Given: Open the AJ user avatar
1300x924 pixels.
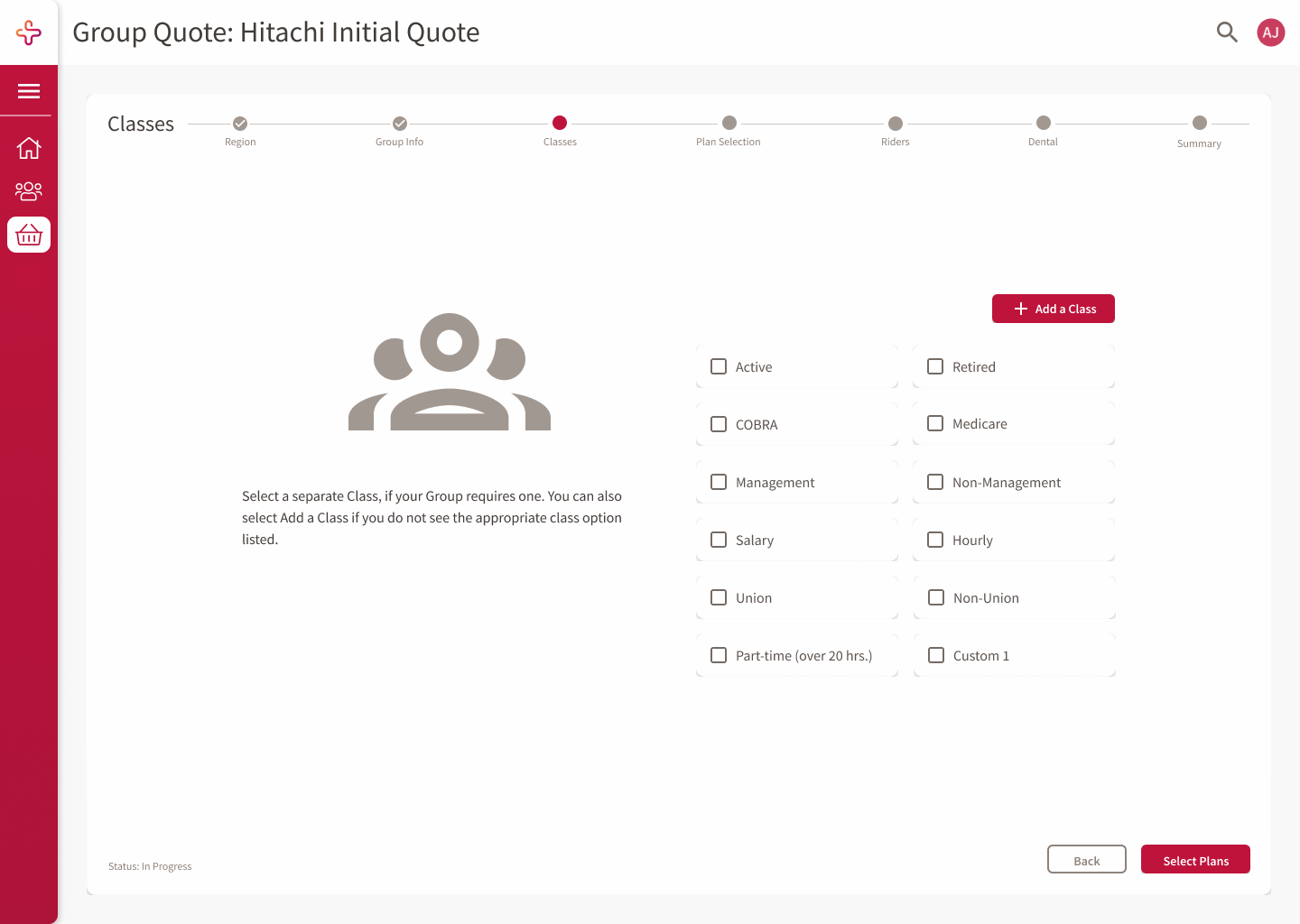Looking at the screenshot, I should tap(1271, 32).
